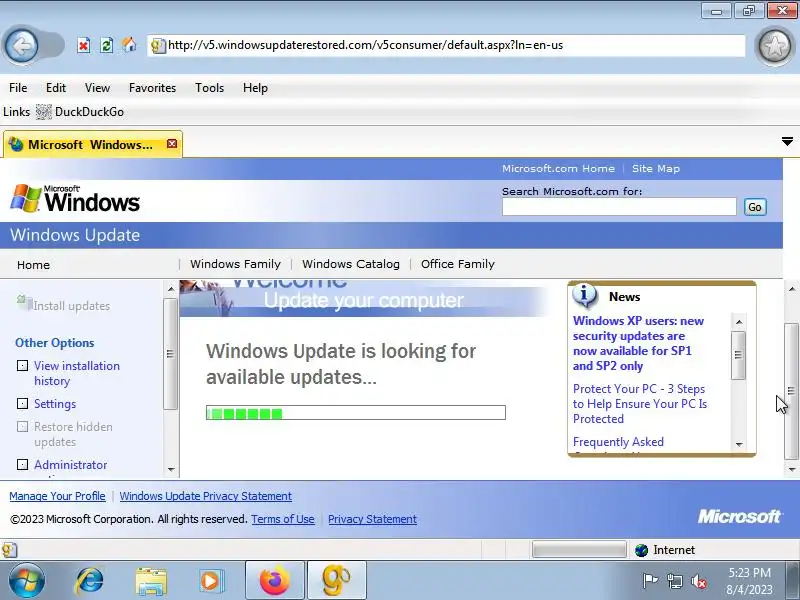Refresh the page with the green arrows icon

(x=106, y=45)
